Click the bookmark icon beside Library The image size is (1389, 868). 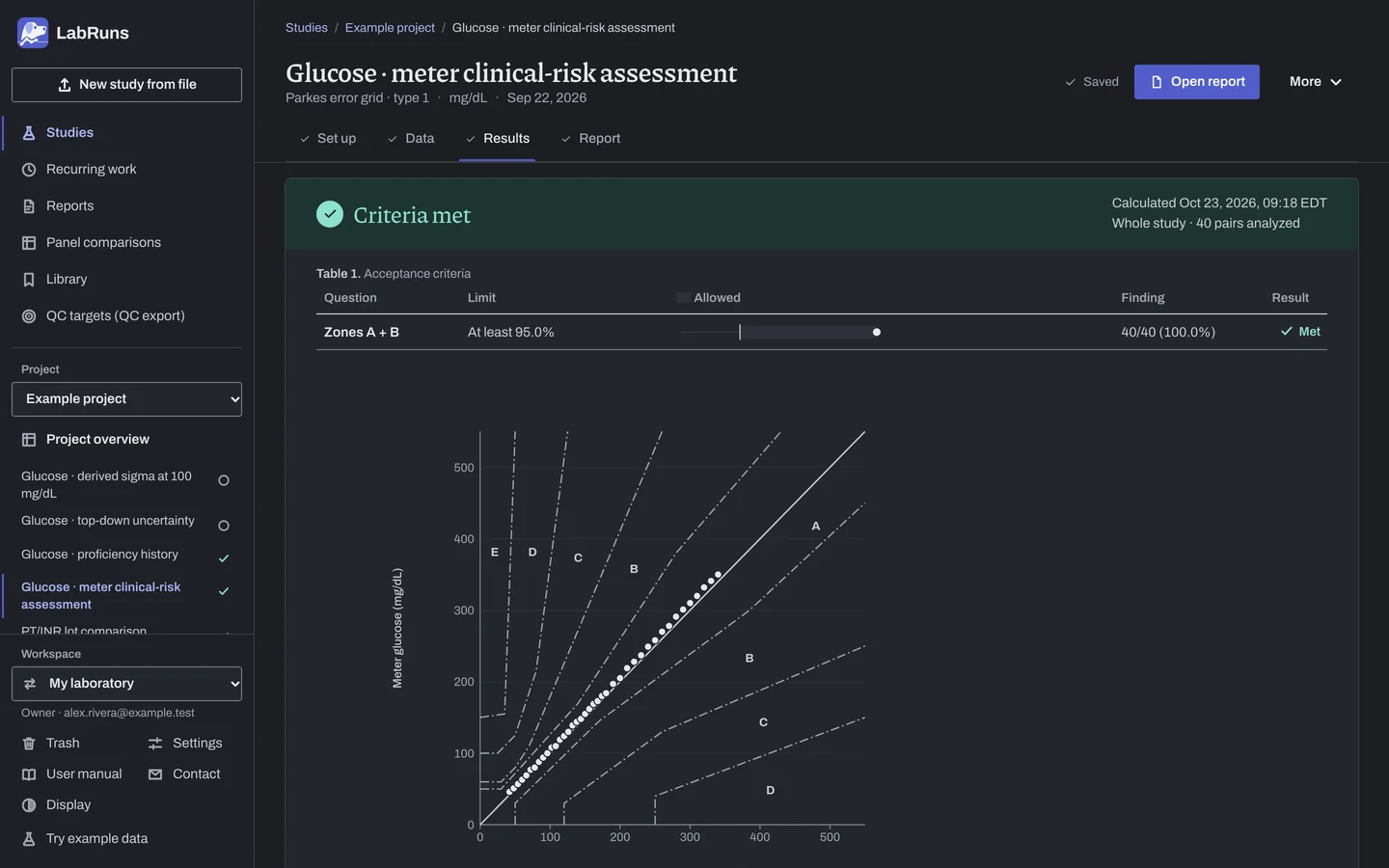(x=29, y=280)
